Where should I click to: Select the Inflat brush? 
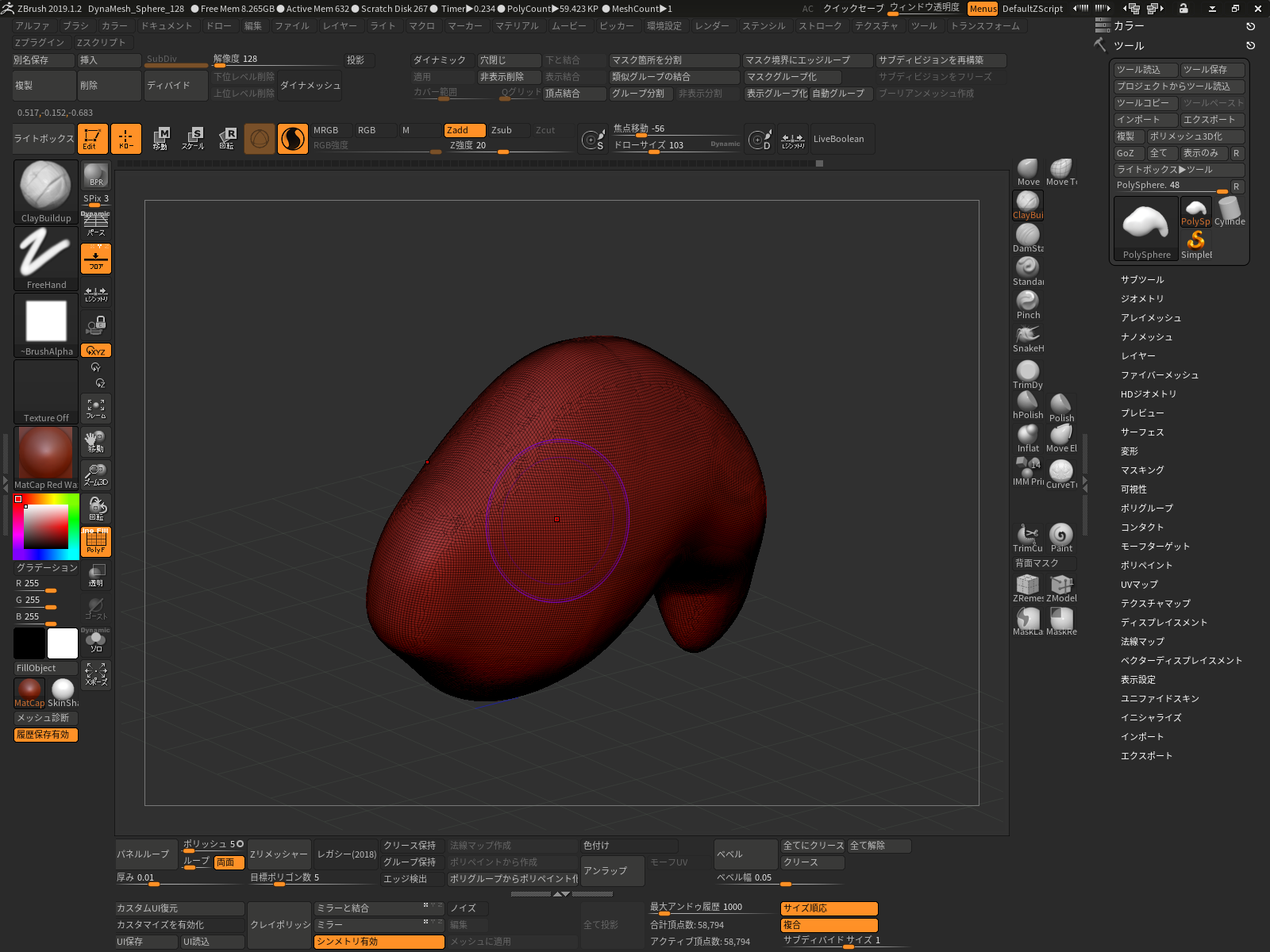coord(1028,438)
